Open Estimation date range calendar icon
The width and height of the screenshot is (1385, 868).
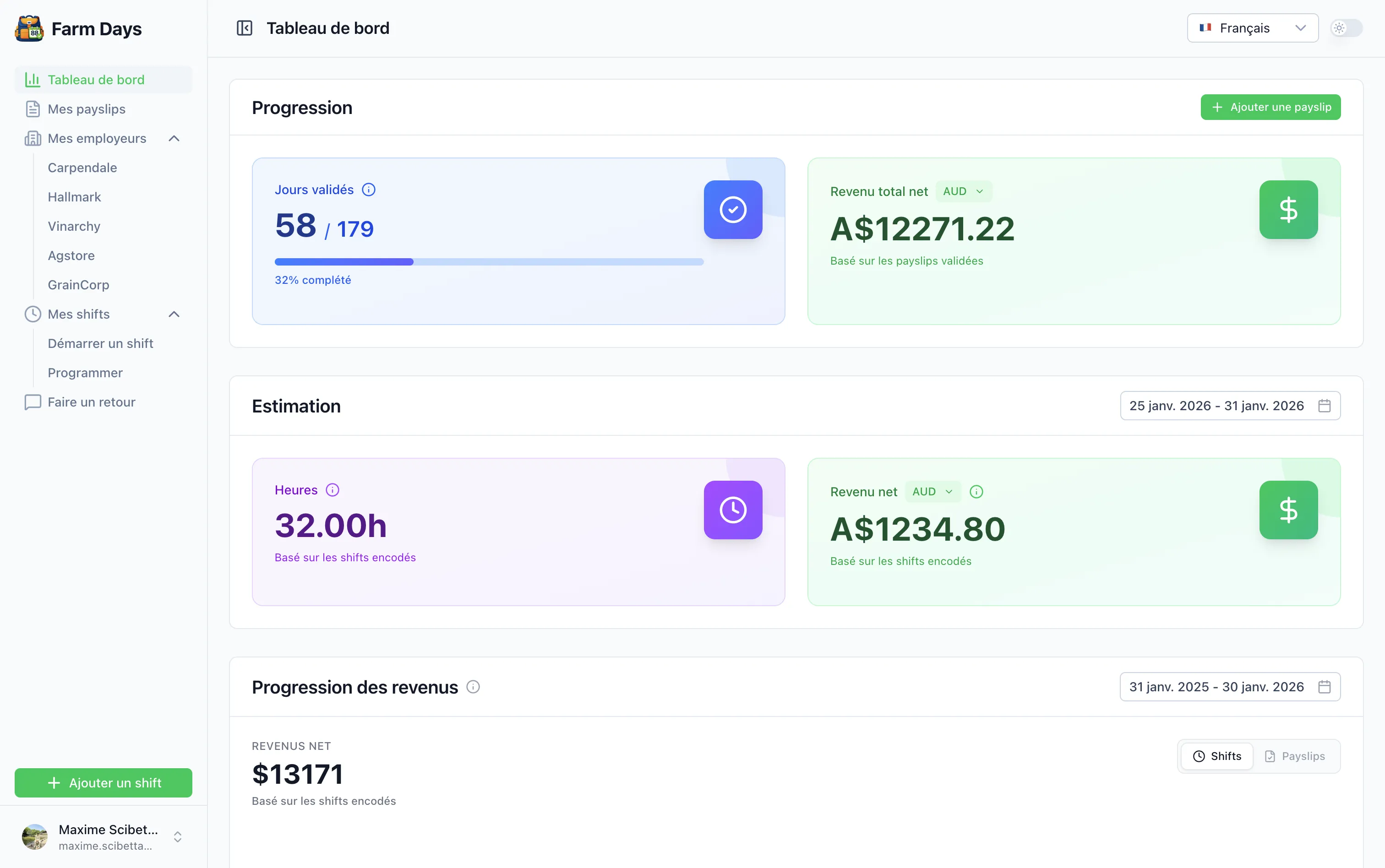(x=1324, y=406)
